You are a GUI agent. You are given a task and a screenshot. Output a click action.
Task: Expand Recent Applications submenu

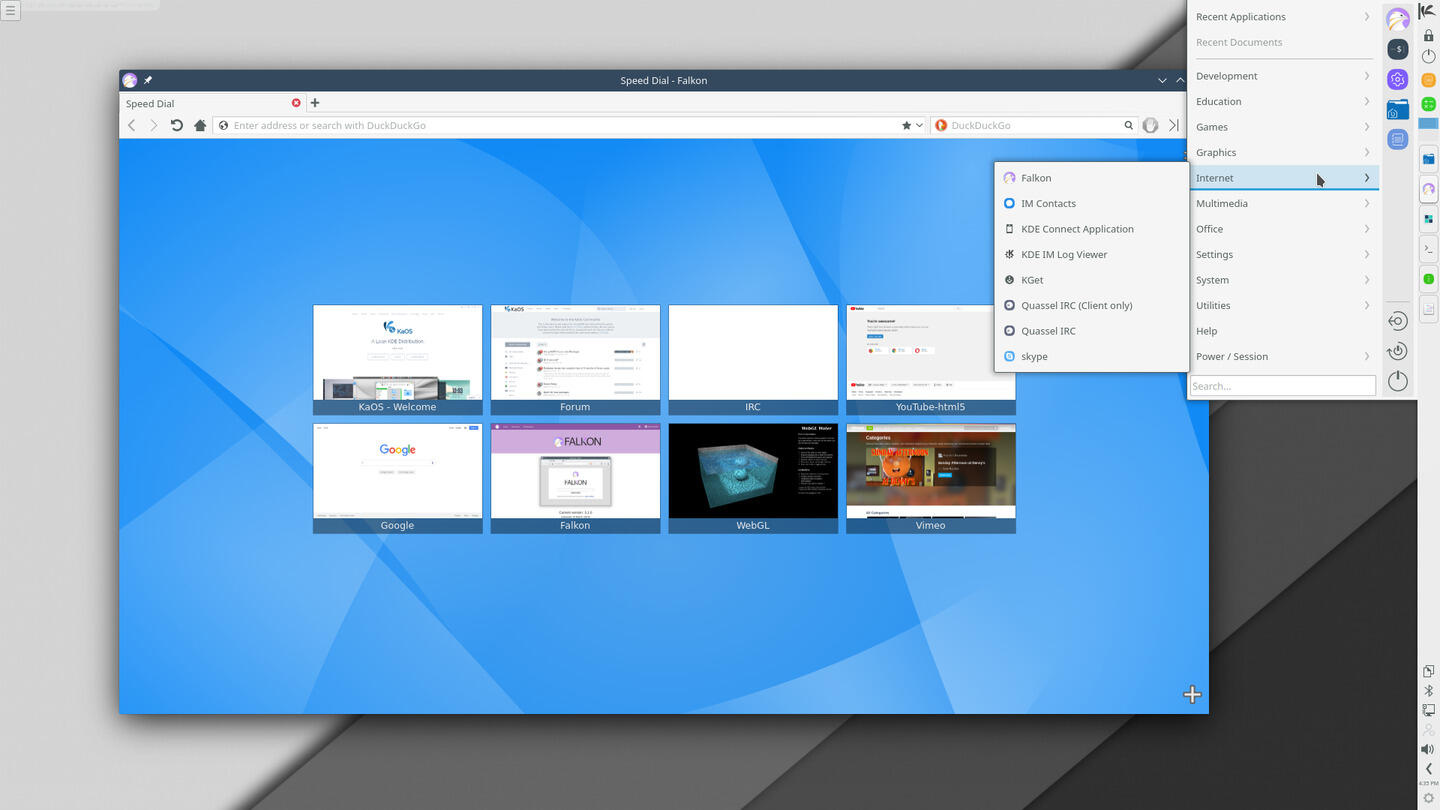click(x=1283, y=17)
